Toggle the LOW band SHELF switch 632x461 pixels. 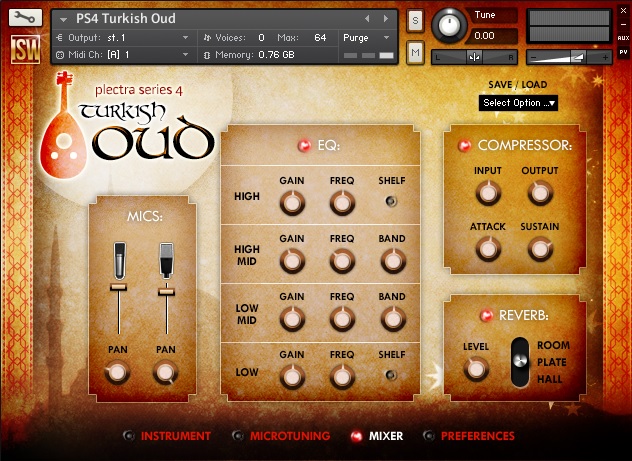coord(391,375)
